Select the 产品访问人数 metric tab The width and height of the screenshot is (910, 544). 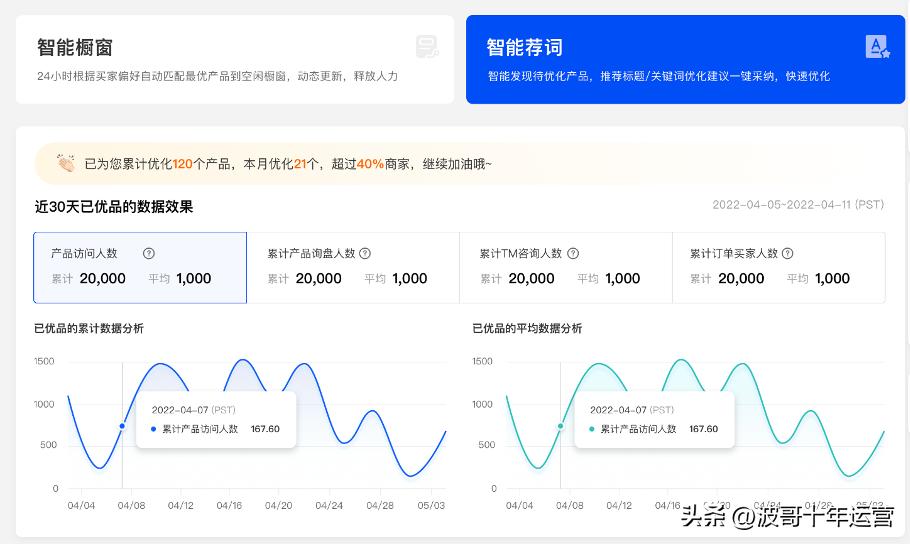pos(140,268)
